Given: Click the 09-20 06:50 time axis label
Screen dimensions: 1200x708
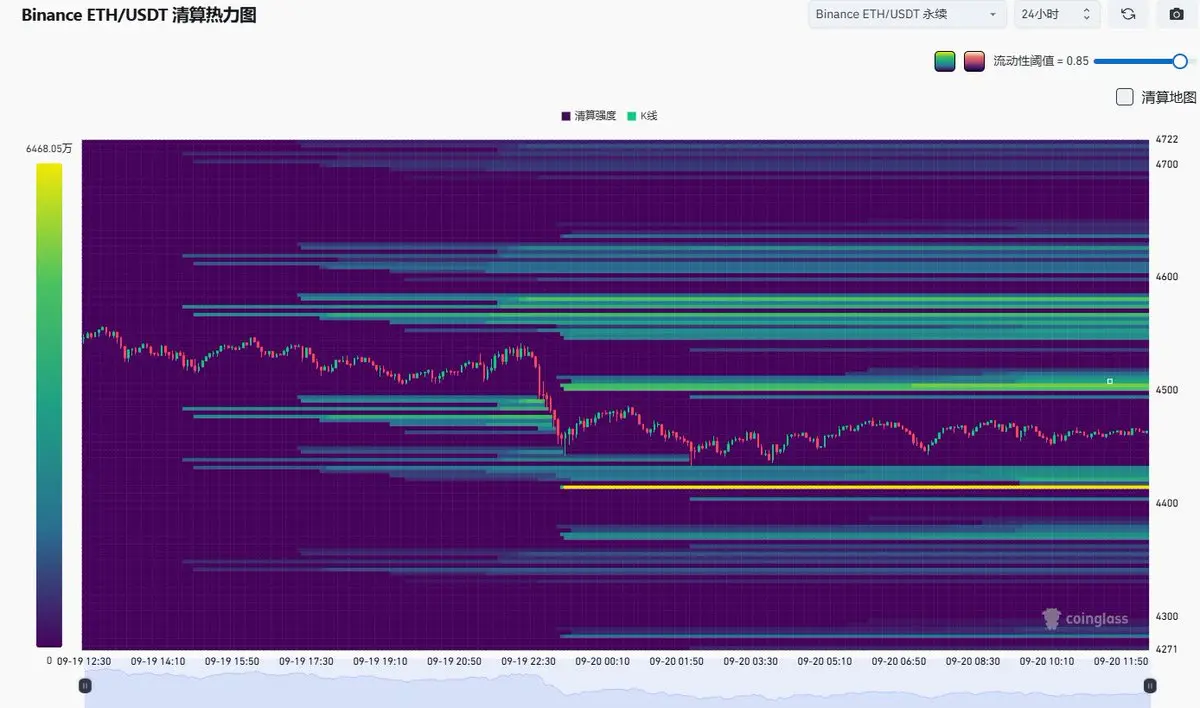Looking at the screenshot, I should click(899, 661).
